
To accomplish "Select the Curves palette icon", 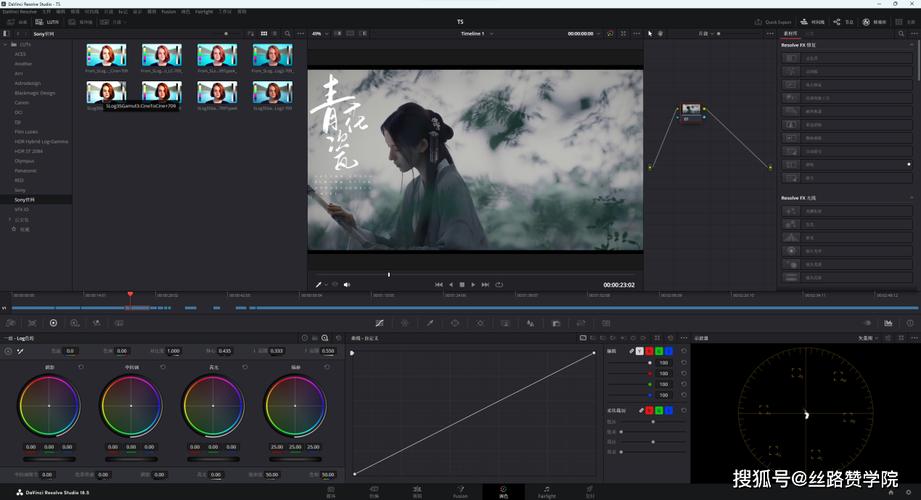I will coord(379,323).
